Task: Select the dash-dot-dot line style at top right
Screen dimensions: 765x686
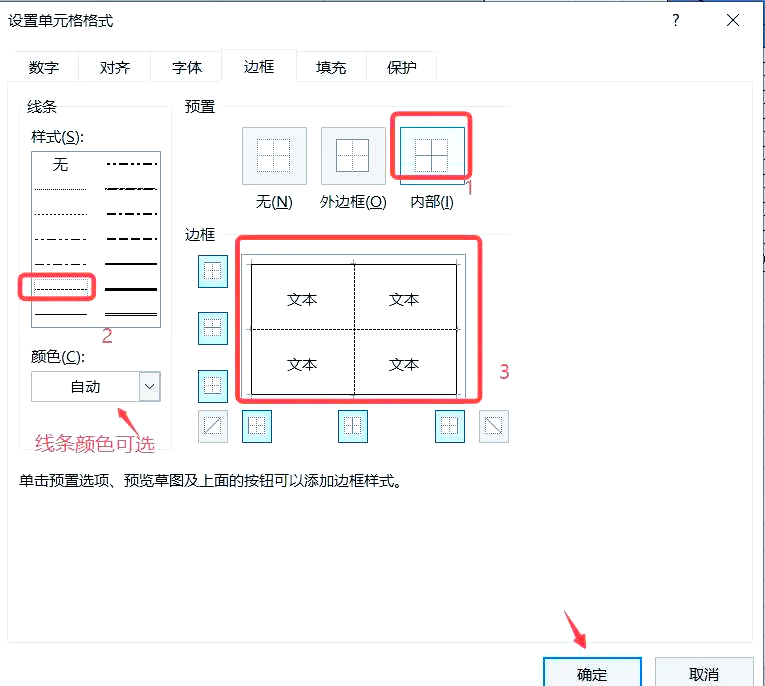Action: (131, 164)
